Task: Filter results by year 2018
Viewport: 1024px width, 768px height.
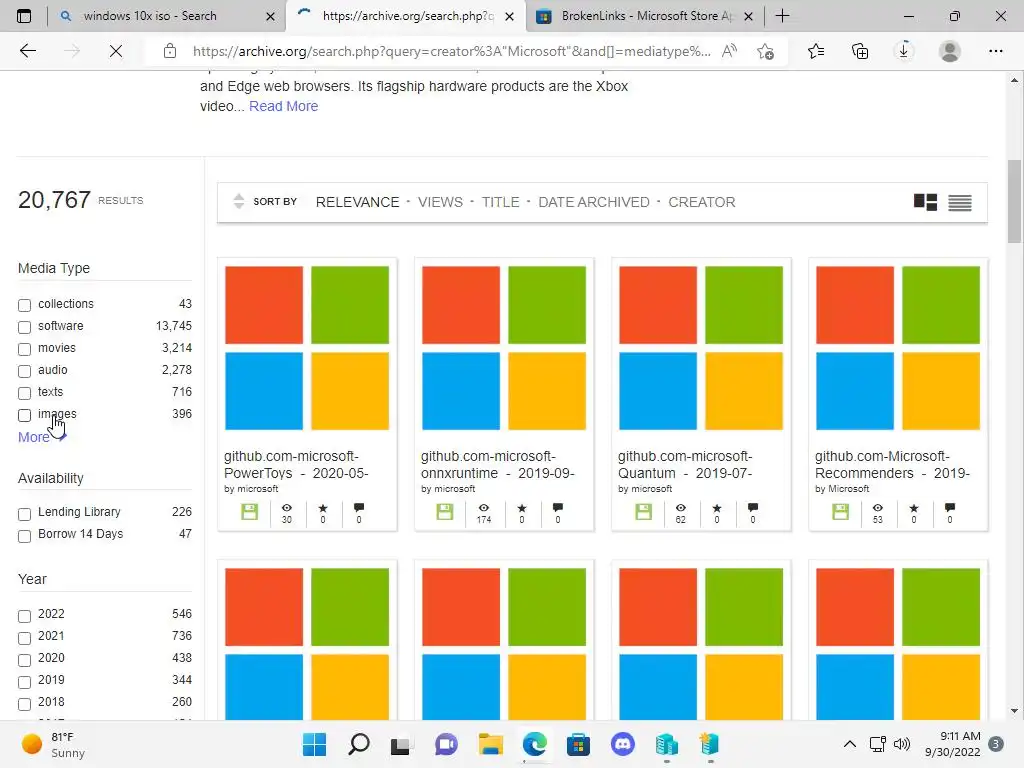Action: (x=24, y=705)
